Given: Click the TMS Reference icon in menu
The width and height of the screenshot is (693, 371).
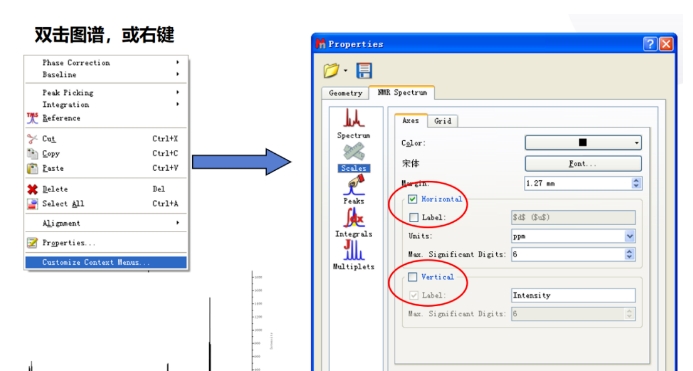Looking at the screenshot, I should pos(32,118).
